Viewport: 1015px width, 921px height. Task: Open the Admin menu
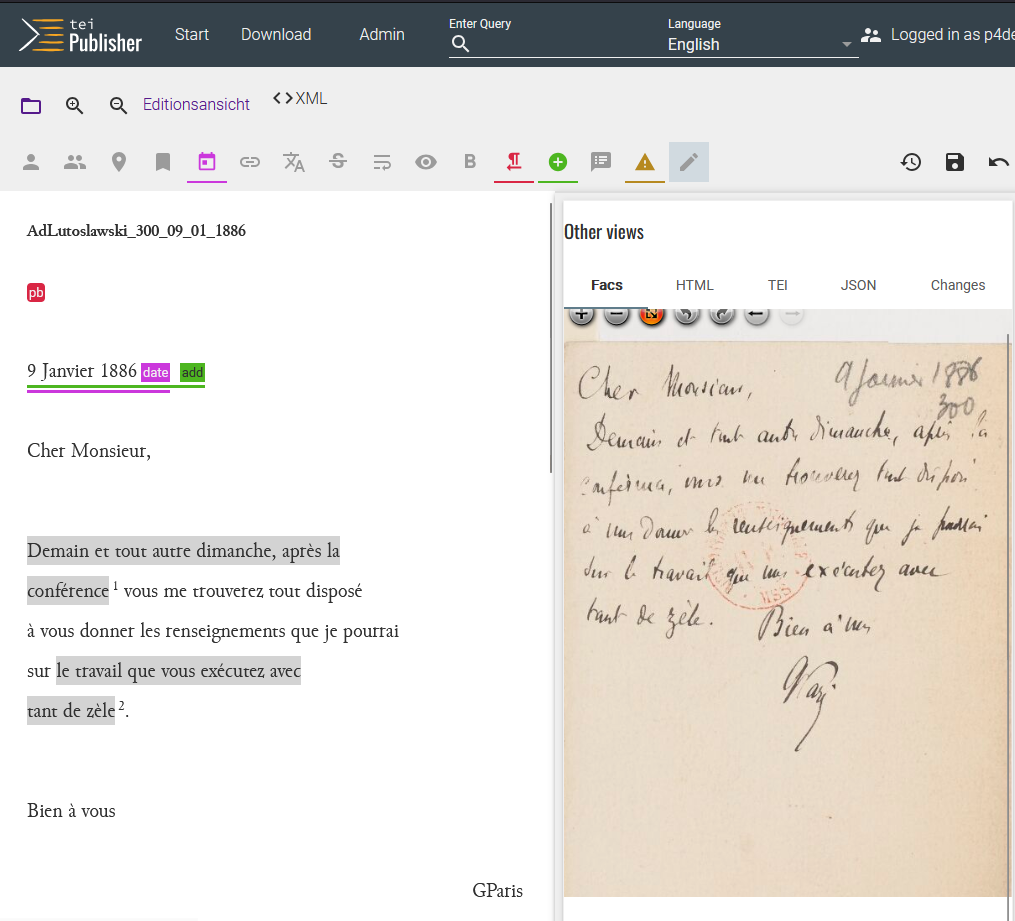point(381,33)
